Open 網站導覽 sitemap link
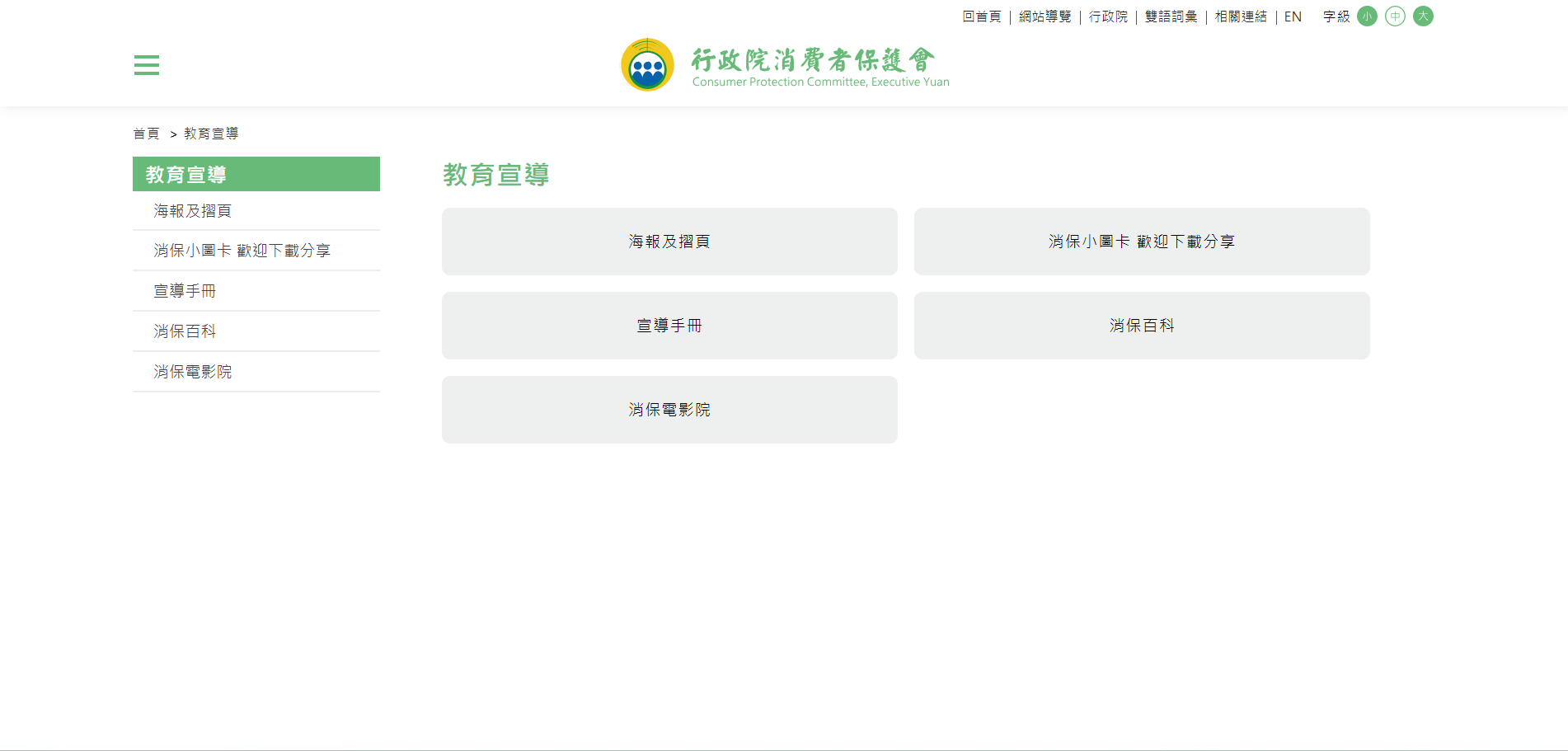 pyautogui.click(x=1045, y=16)
